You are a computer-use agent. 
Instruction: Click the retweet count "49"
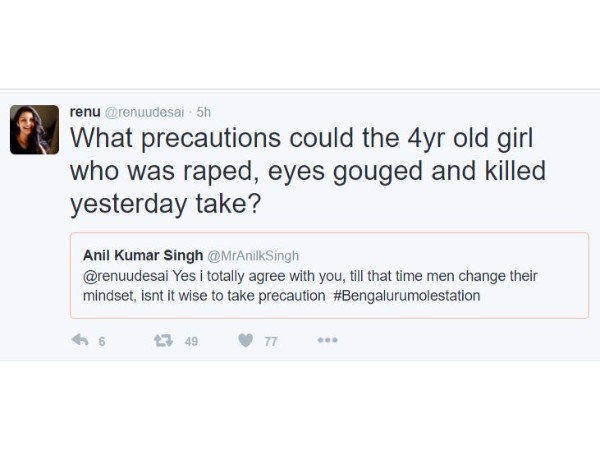coord(191,342)
